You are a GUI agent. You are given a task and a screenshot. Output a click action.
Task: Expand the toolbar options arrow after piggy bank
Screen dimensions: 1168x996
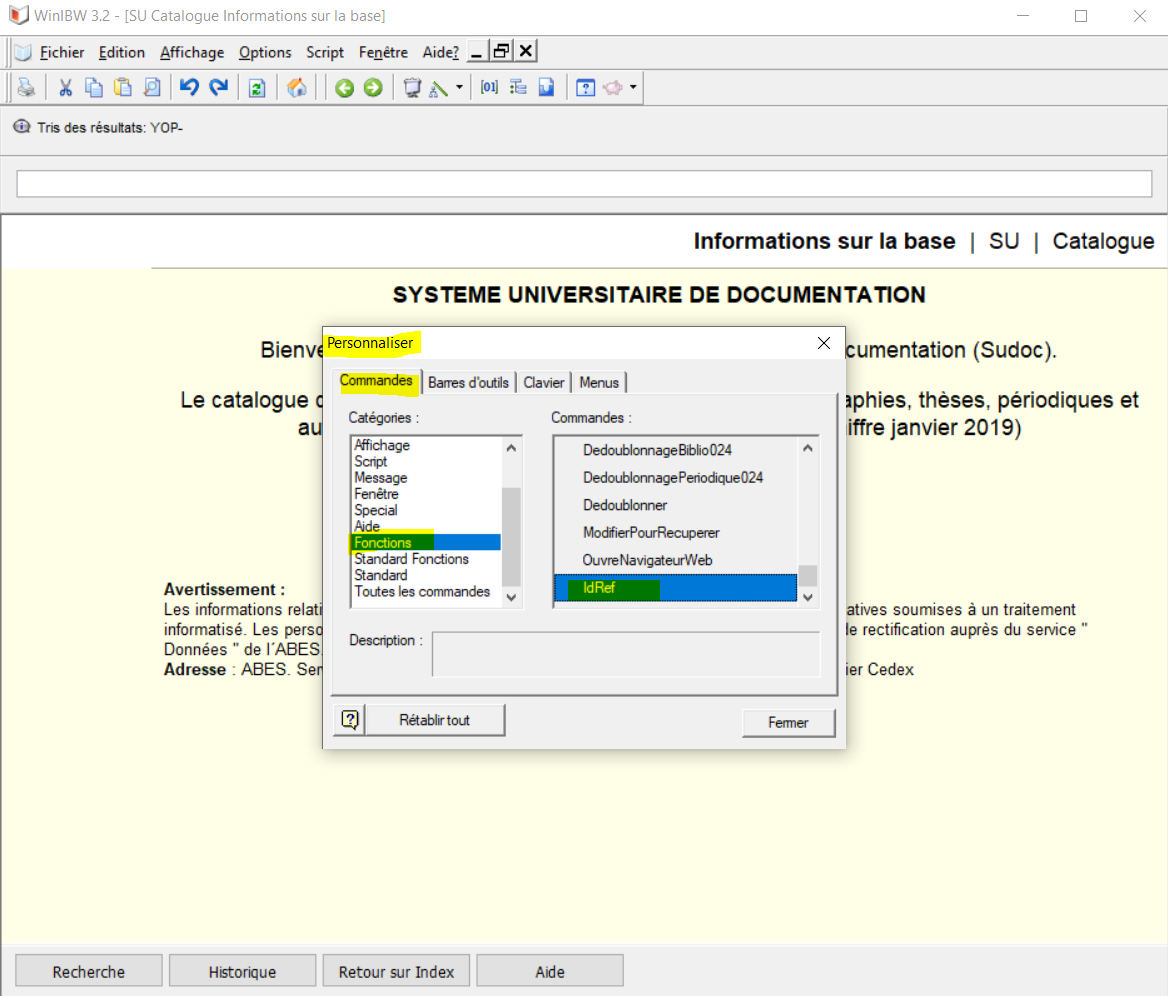pos(633,88)
